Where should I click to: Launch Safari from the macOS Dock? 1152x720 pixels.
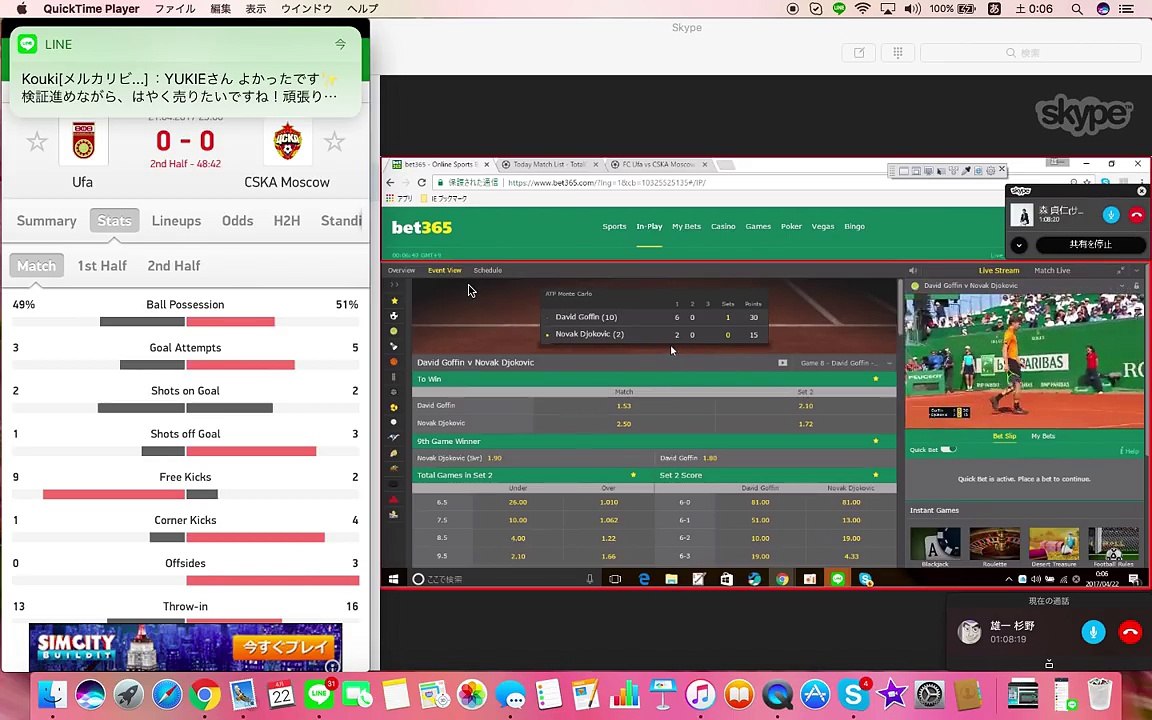[167, 694]
